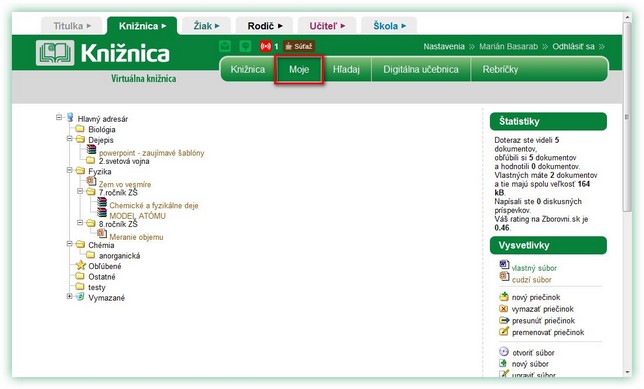Click the green mail envelope icon
Viewport: 644px width, 389px height.
pyautogui.click(x=225, y=46)
